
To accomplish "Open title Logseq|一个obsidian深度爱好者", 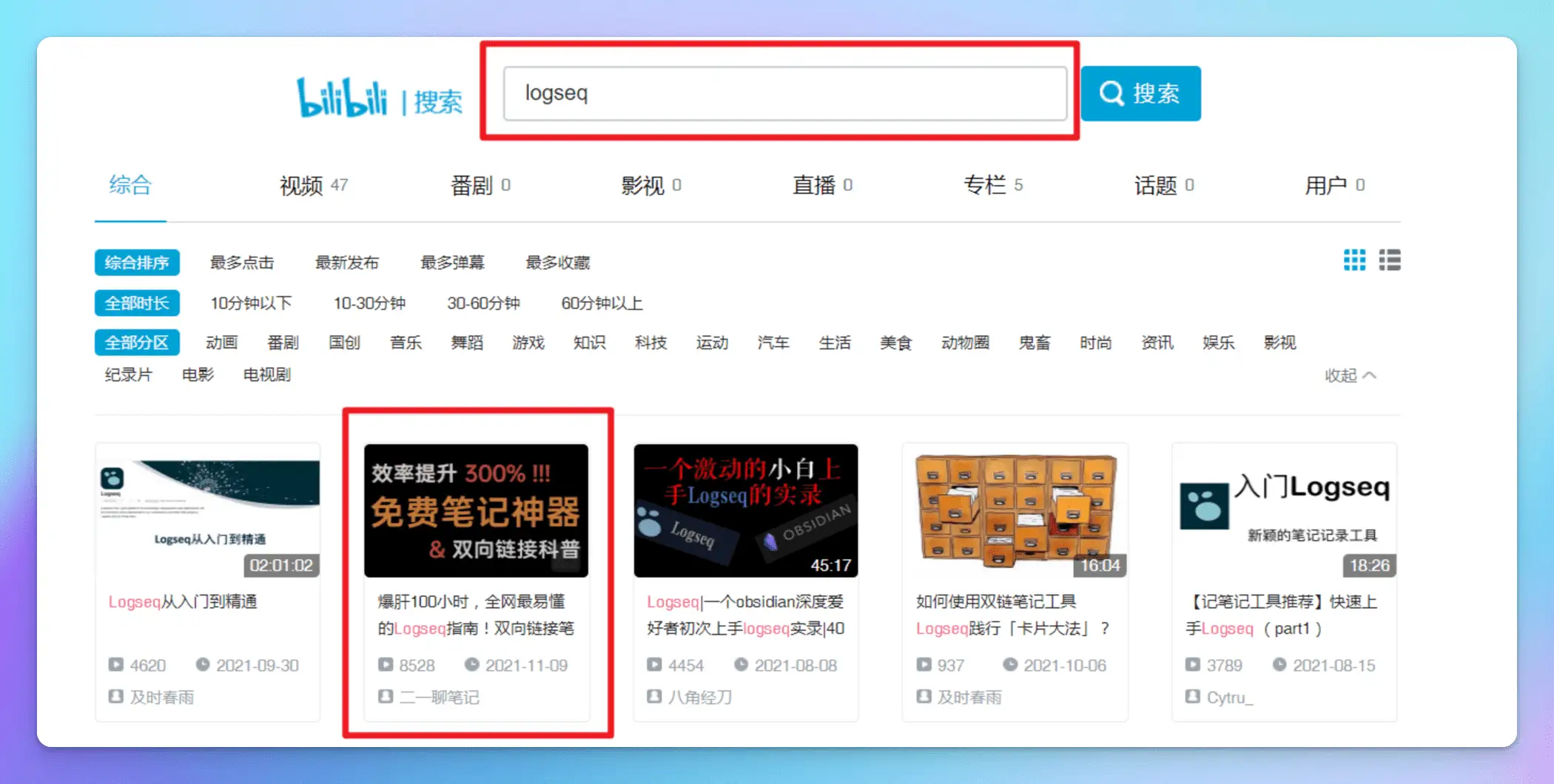I will click(746, 615).
